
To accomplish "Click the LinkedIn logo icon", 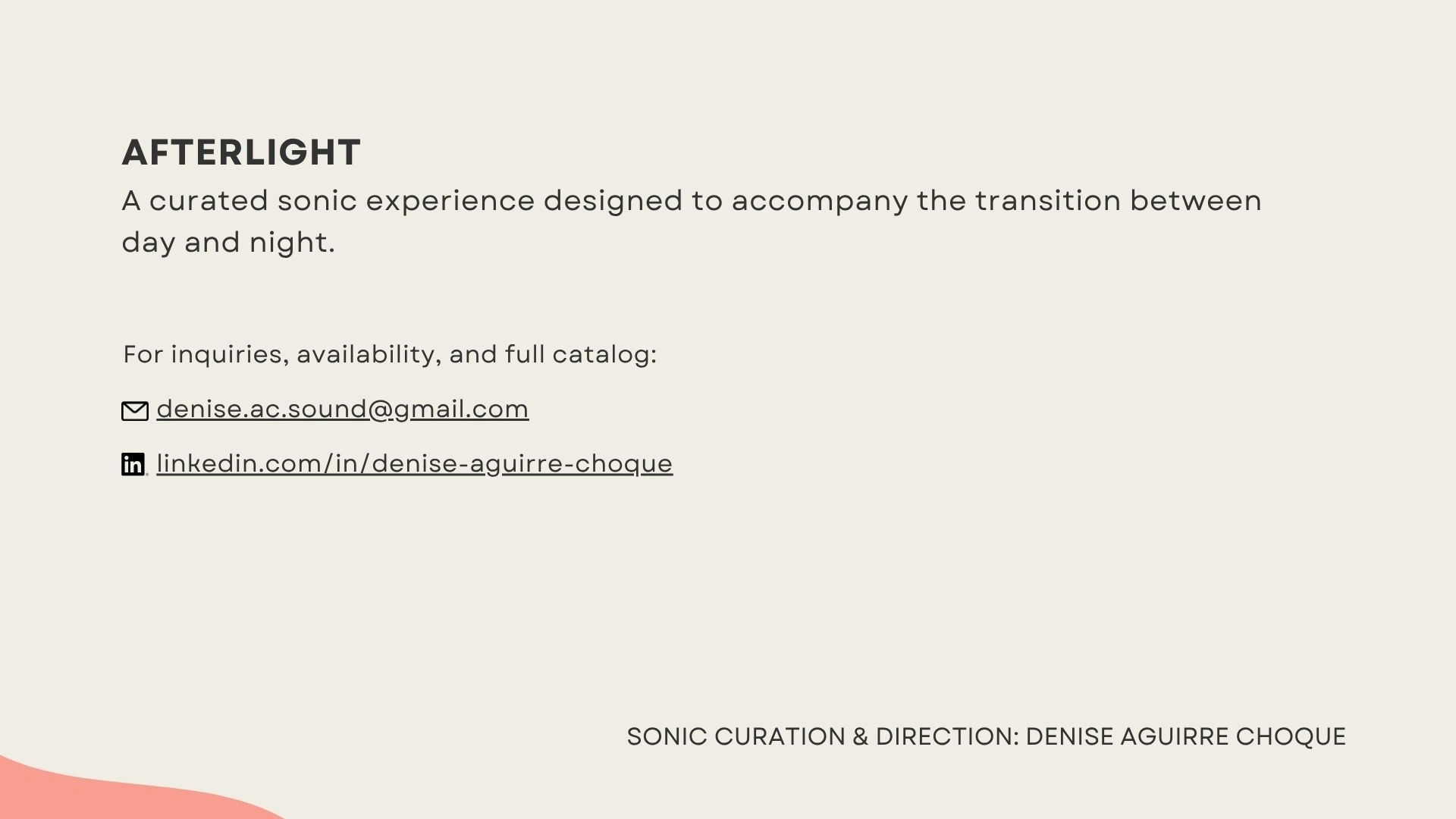I will click(133, 464).
